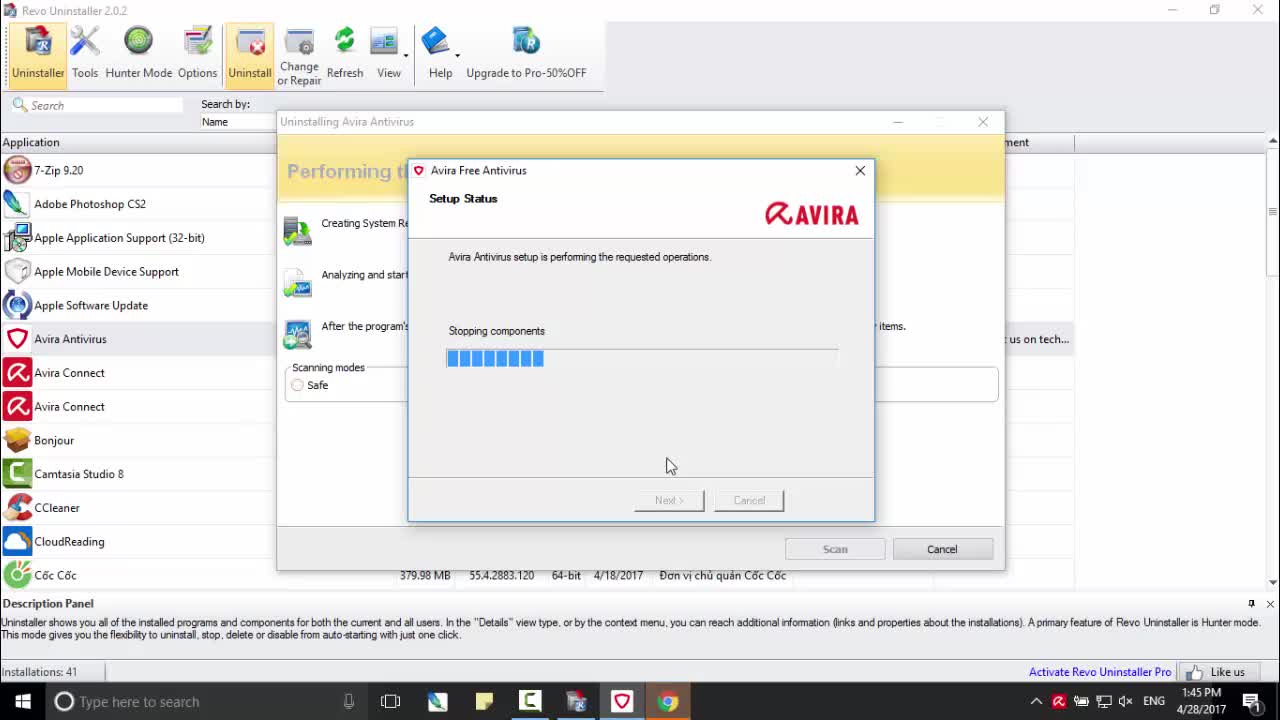Click the ENG language indicator
This screenshot has height=720, width=1280.
pyautogui.click(x=1154, y=701)
